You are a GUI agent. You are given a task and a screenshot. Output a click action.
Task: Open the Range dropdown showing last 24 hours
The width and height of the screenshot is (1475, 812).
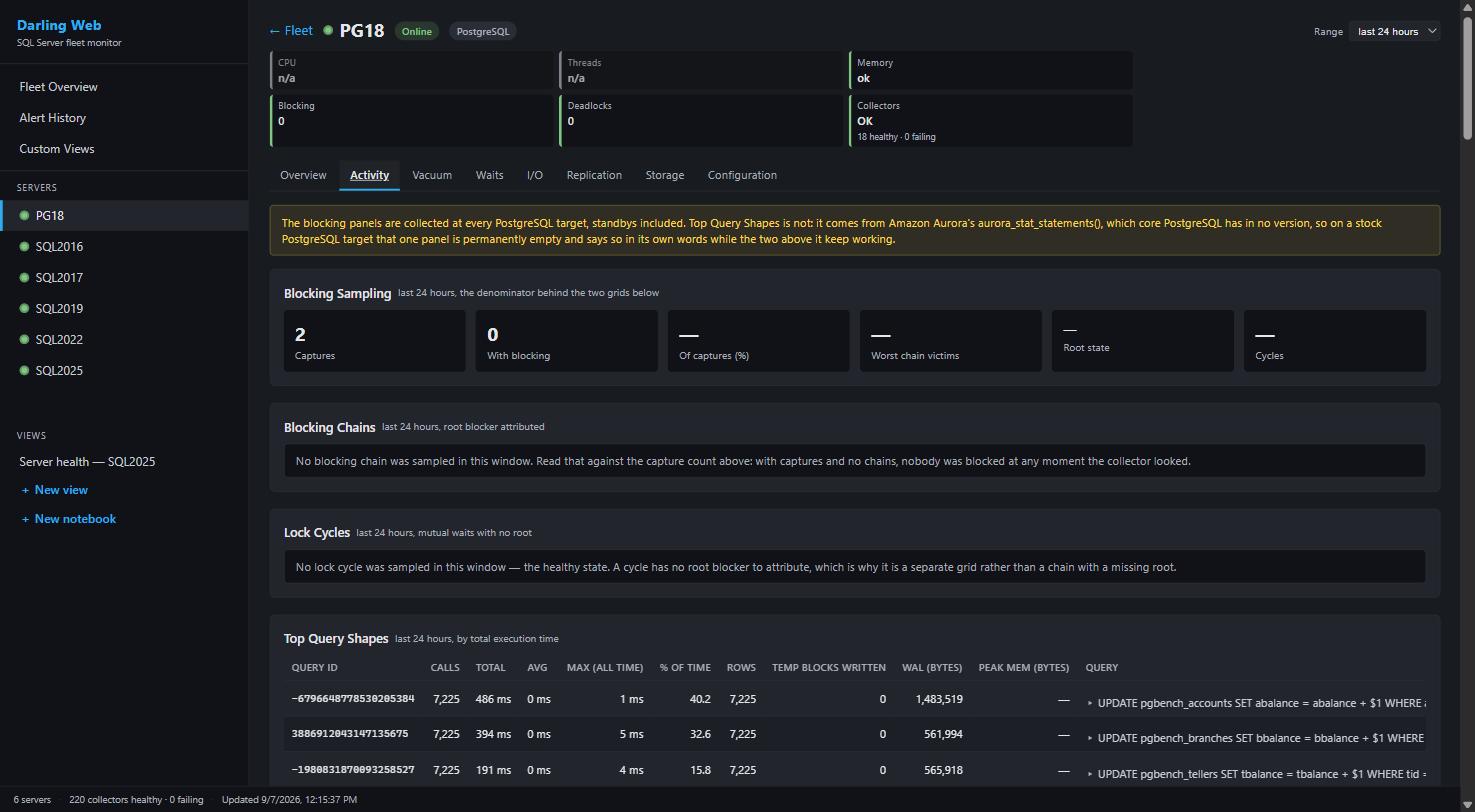(1394, 31)
